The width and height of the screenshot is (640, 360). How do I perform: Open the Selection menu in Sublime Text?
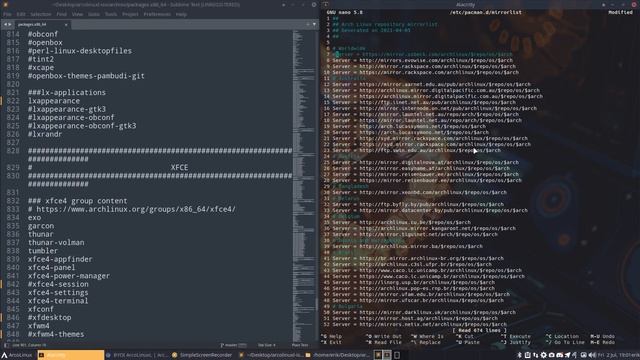point(41,14)
